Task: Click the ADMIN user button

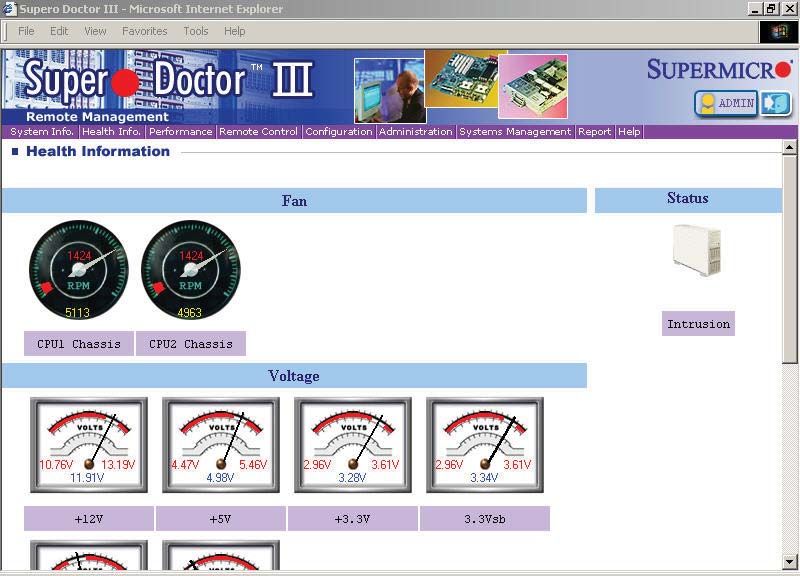Action: pos(726,104)
